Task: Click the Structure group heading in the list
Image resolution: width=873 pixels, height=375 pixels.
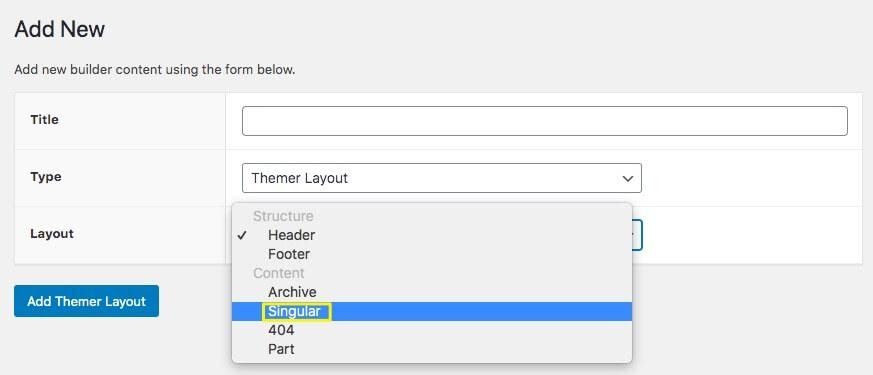Action: (283, 216)
